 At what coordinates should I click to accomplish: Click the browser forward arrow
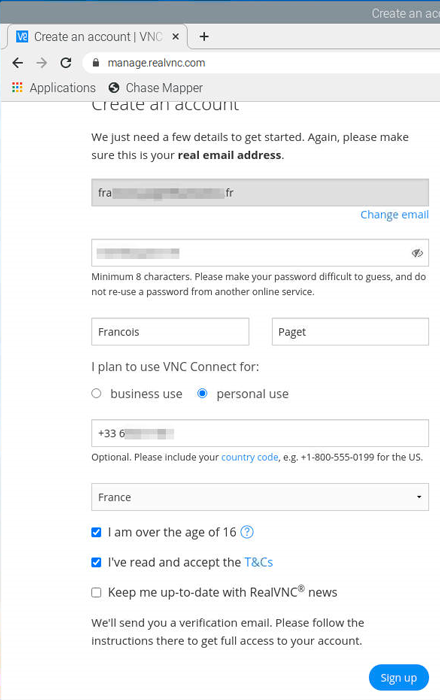pos(42,63)
